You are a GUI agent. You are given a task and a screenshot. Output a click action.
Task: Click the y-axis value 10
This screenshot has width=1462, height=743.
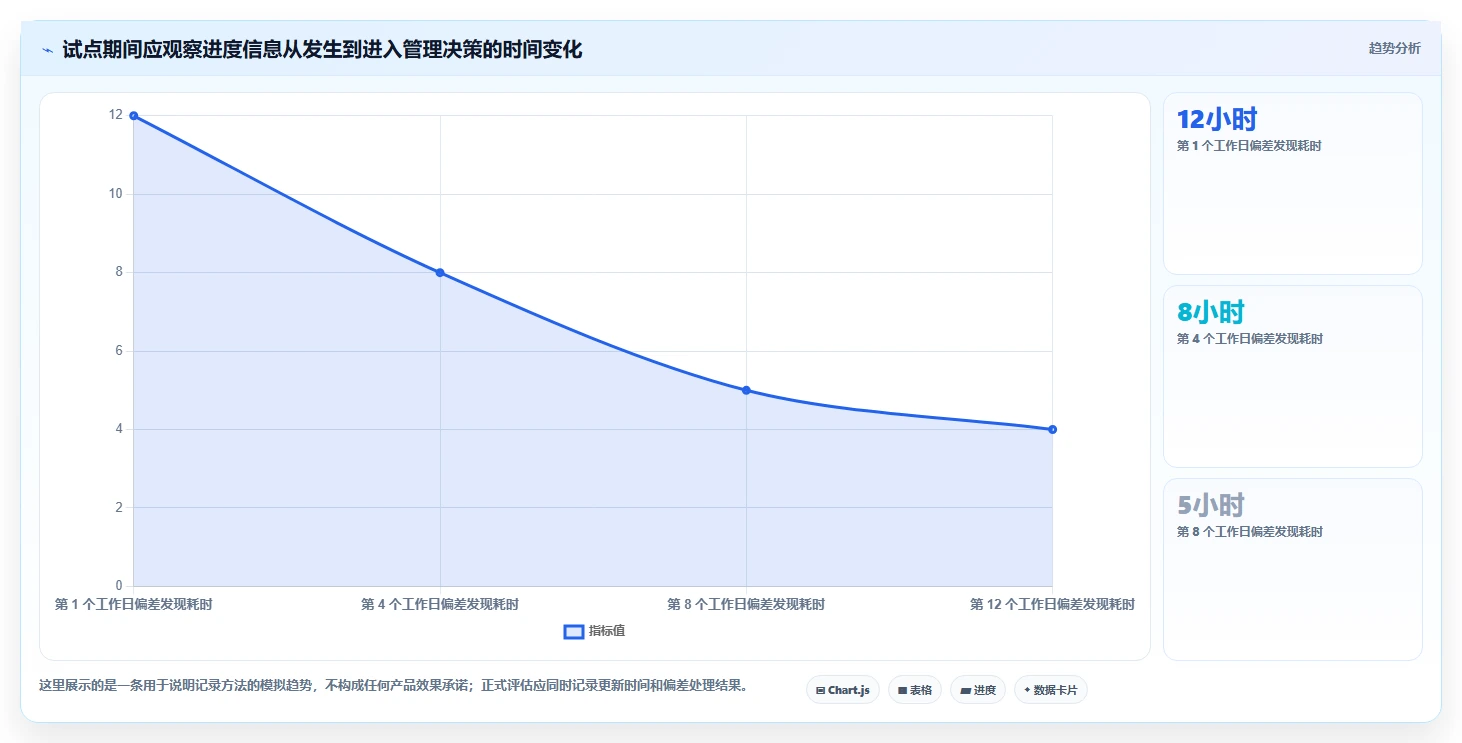(x=116, y=194)
